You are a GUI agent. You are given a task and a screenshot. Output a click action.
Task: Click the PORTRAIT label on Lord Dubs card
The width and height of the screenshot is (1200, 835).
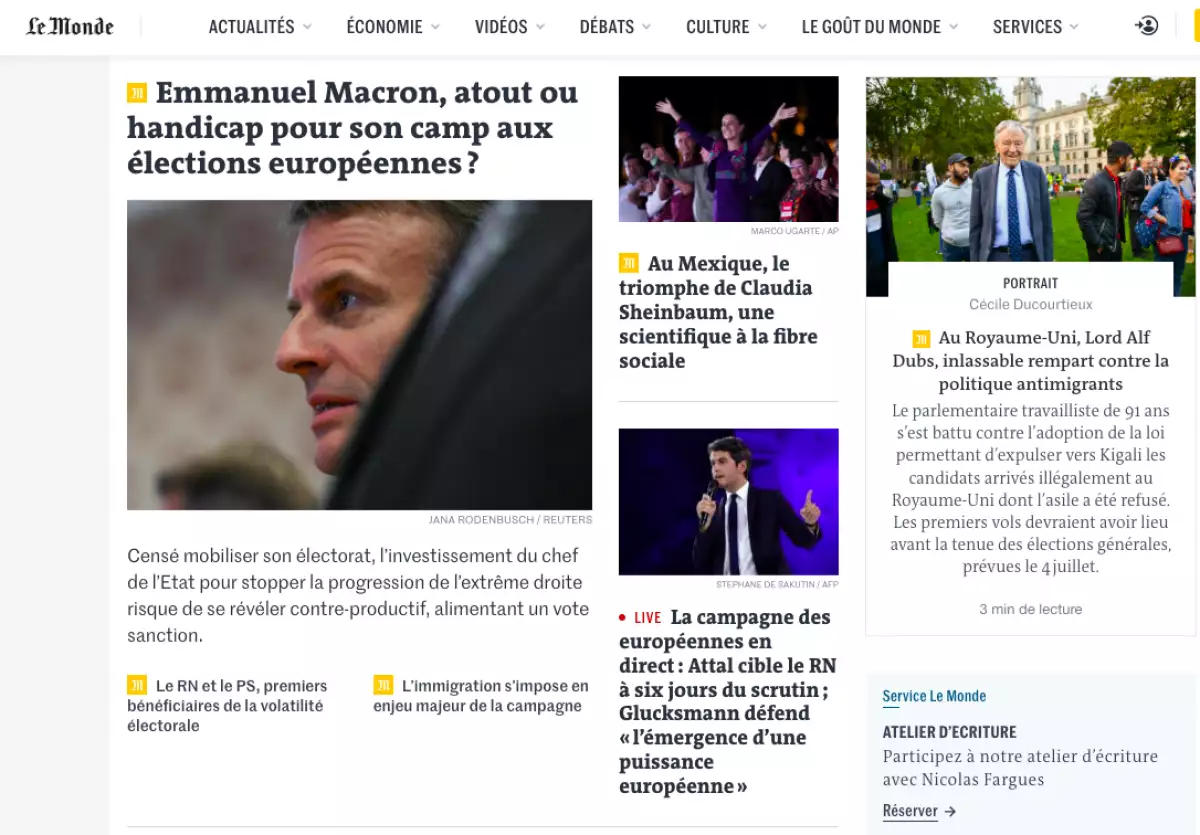tap(1030, 283)
